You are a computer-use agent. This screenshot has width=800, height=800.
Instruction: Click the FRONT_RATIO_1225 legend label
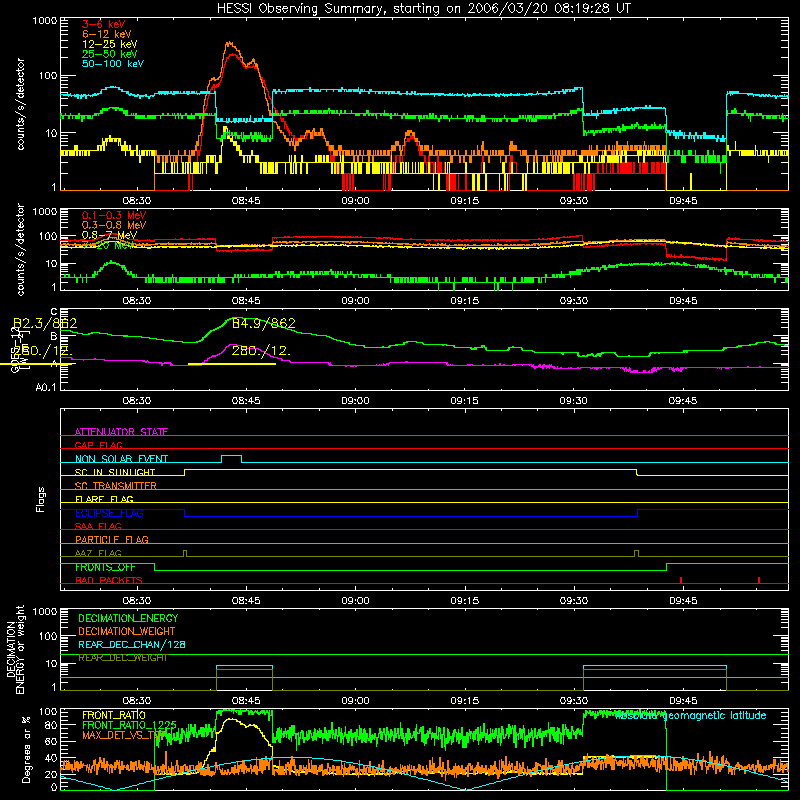129,725
